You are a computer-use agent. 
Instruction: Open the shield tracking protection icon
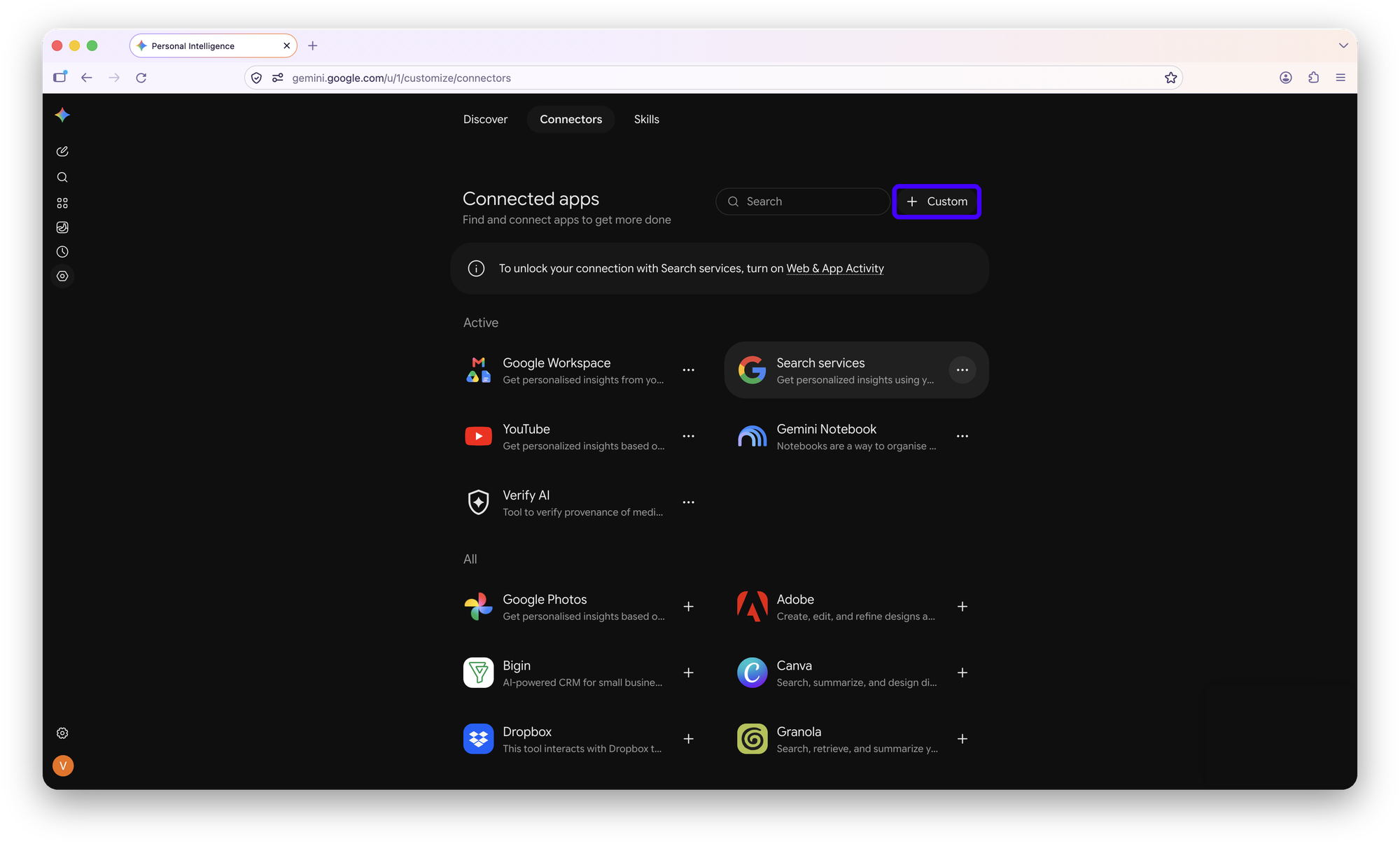click(257, 78)
